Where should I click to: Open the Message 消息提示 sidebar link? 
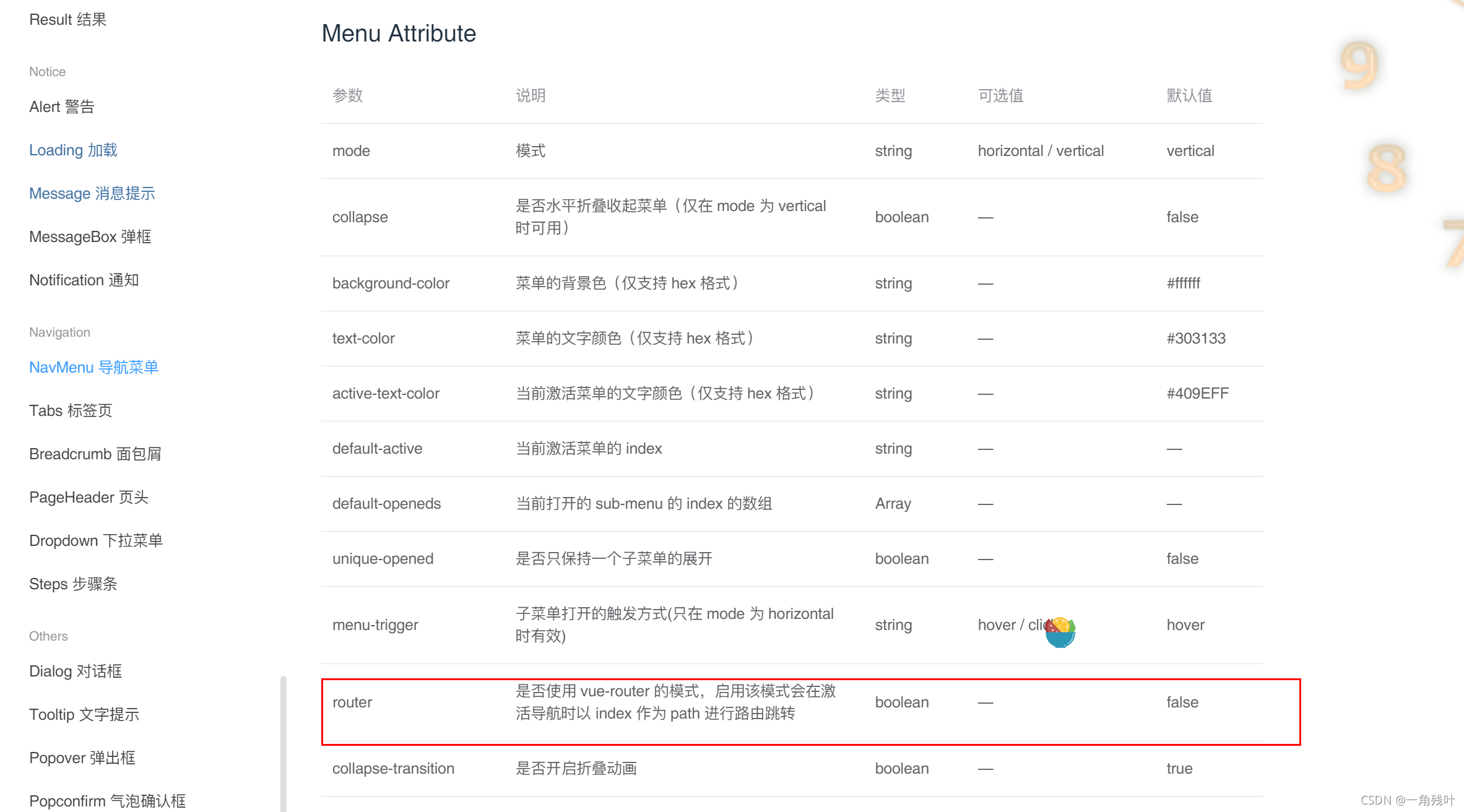click(x=92, y=194)
